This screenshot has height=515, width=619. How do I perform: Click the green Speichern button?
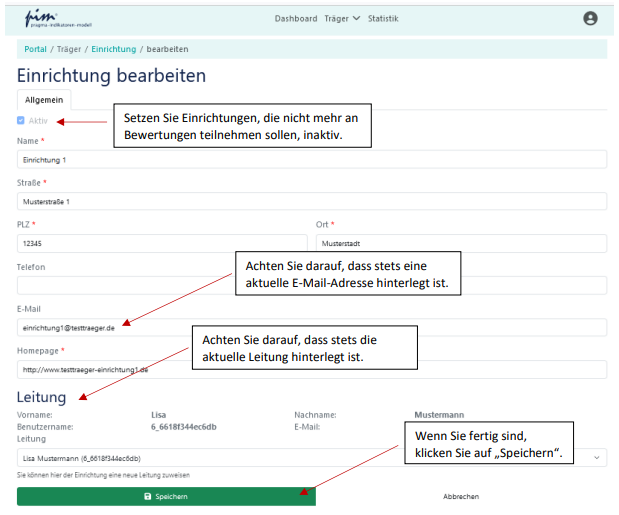(166, 496)
